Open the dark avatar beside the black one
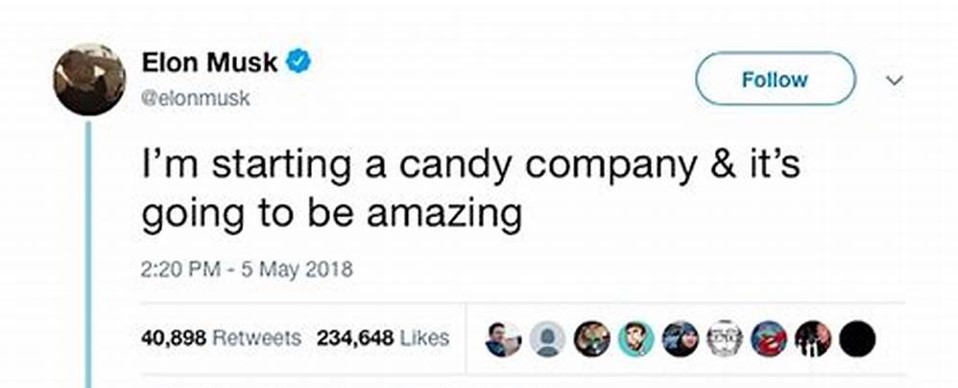Viewport: 958px width, 388px height. click(x=813, y=339)
